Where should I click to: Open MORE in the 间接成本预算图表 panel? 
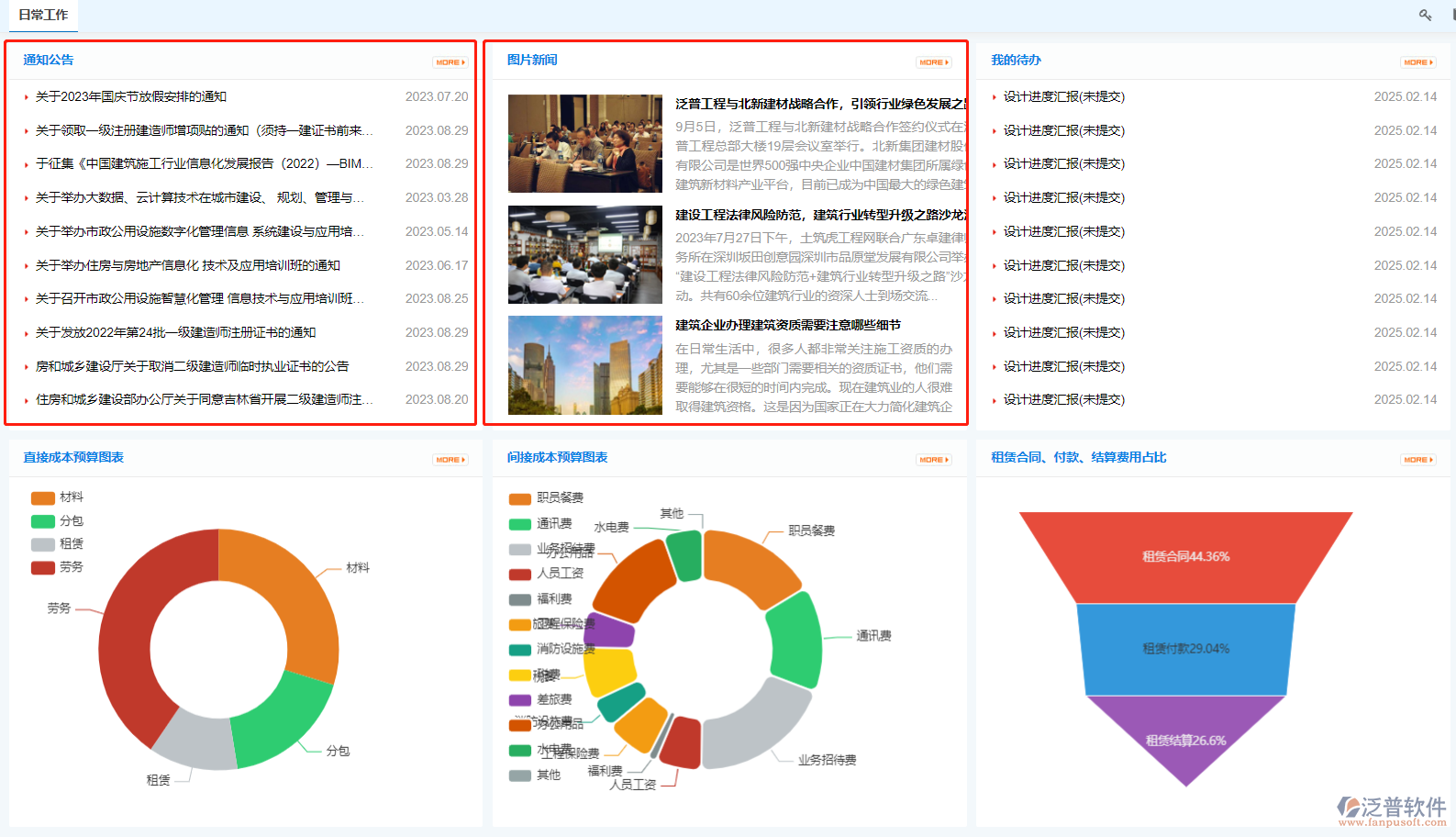(x=933, y=460)
